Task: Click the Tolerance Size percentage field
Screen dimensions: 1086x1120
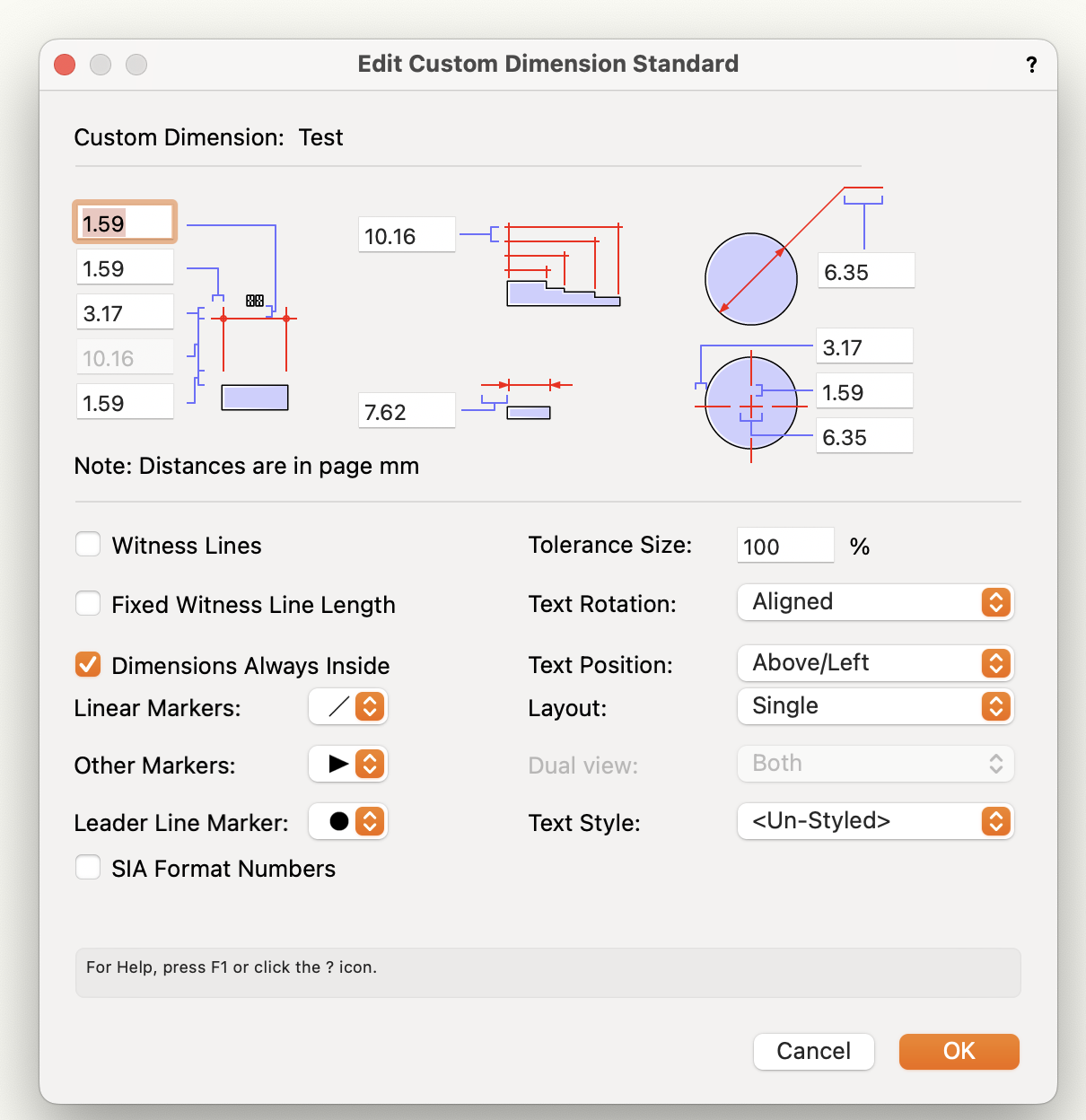Action: (784, 546)
